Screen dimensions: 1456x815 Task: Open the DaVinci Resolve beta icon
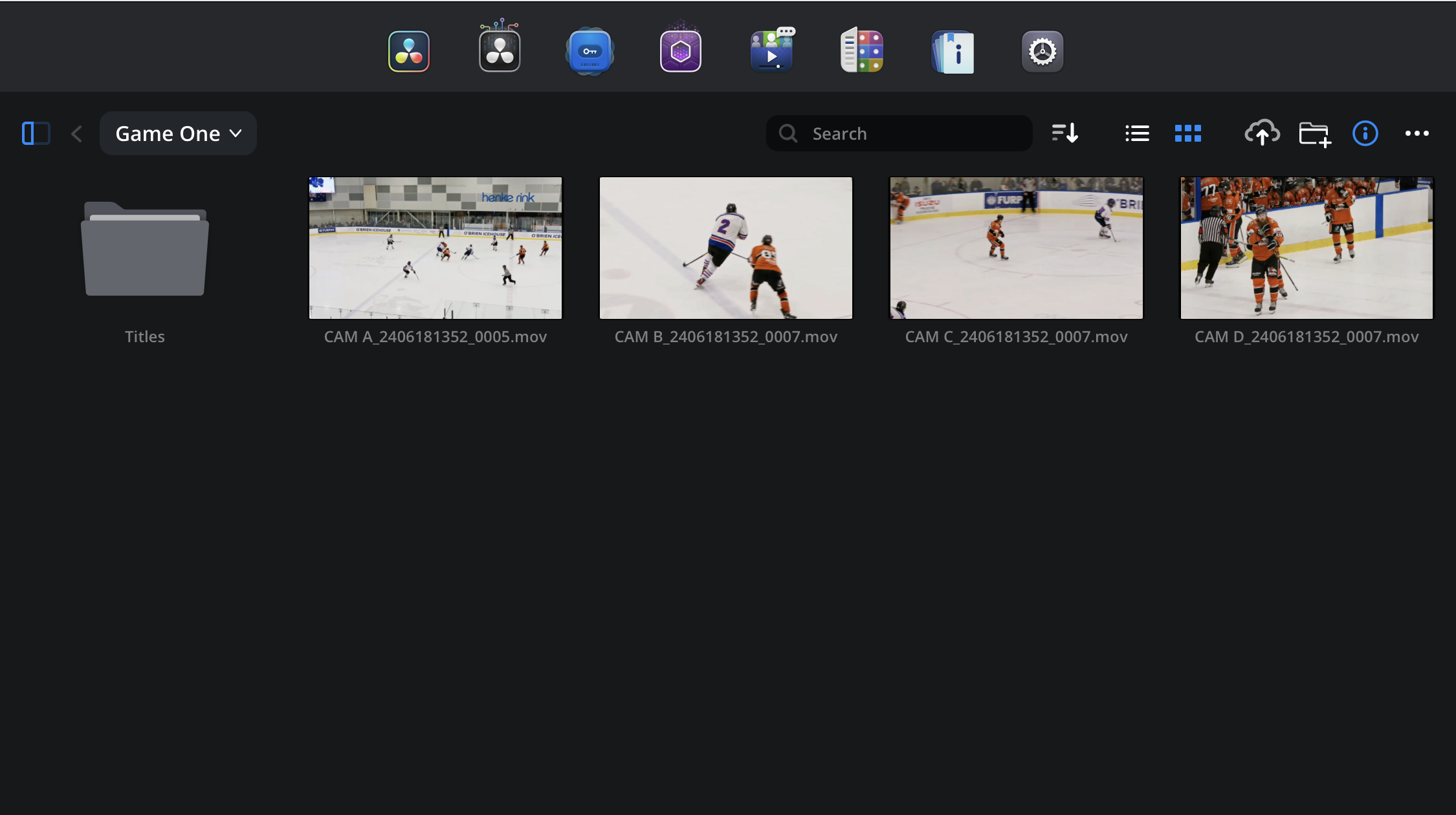[499, 50]
